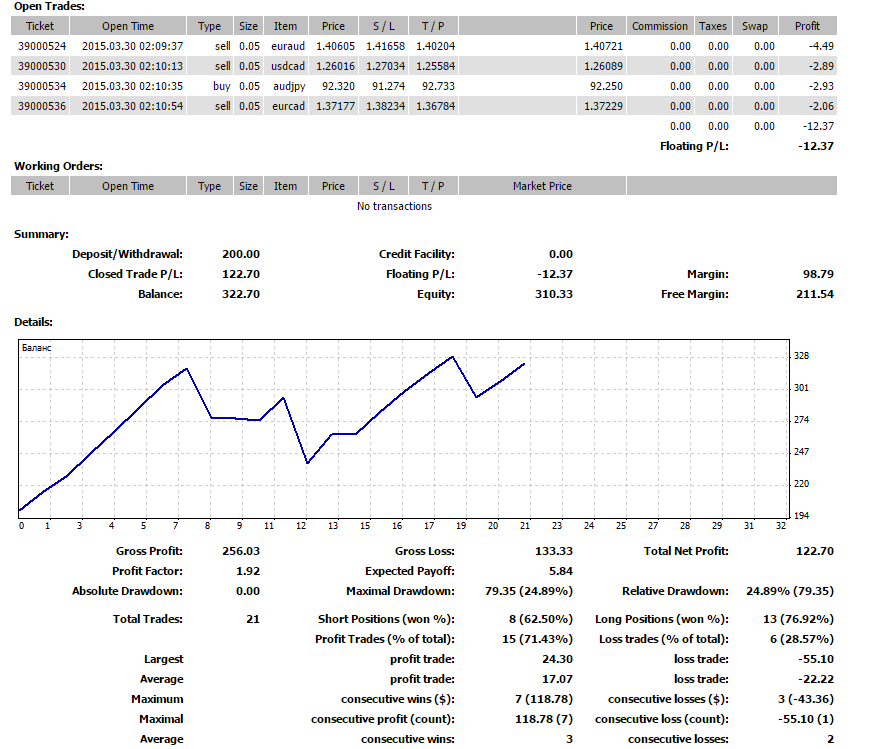This screenshot has height=749, width=894.
Task: Click the Margin value 98.79
Action: [818, 274]
